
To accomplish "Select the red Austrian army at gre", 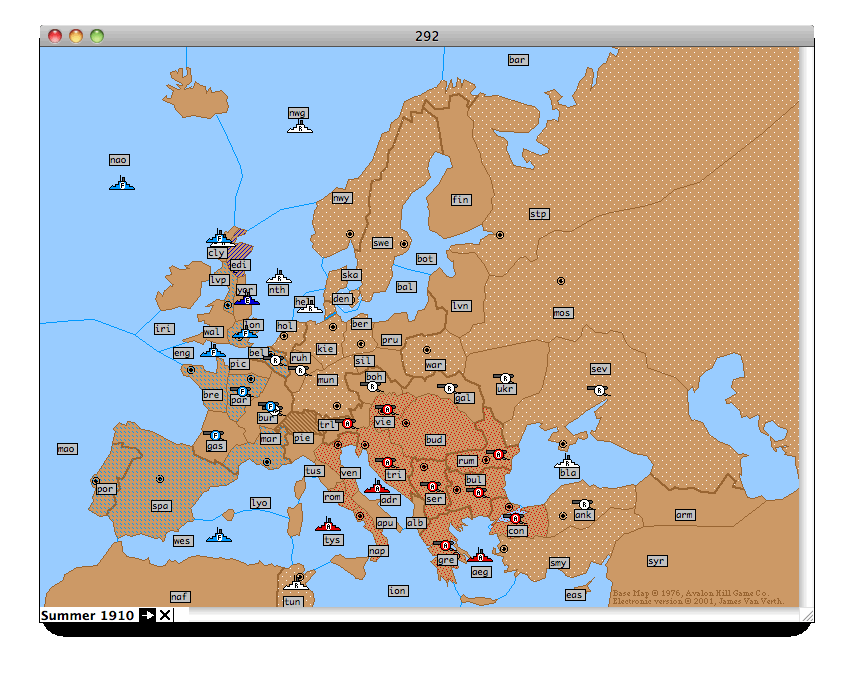I will click(444, 545).
